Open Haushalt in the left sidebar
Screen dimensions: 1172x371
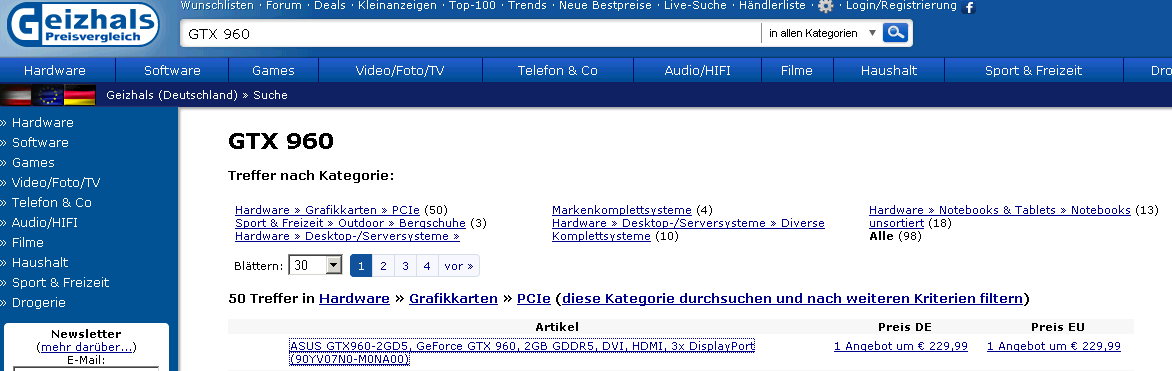pos(40,263)
